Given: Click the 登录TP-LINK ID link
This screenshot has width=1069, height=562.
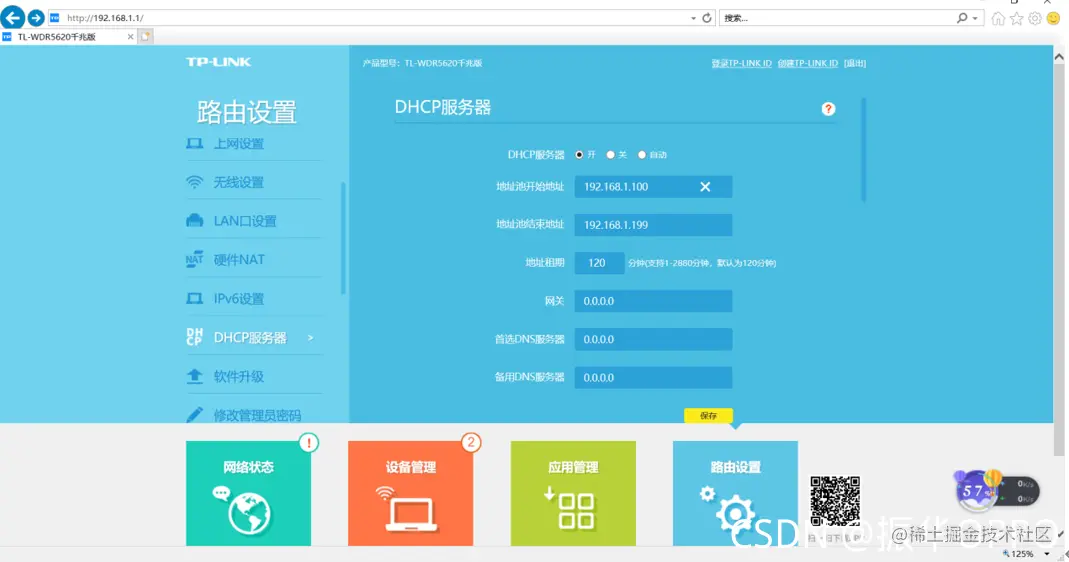Looking at the screenshot, I should click(741, 63).
